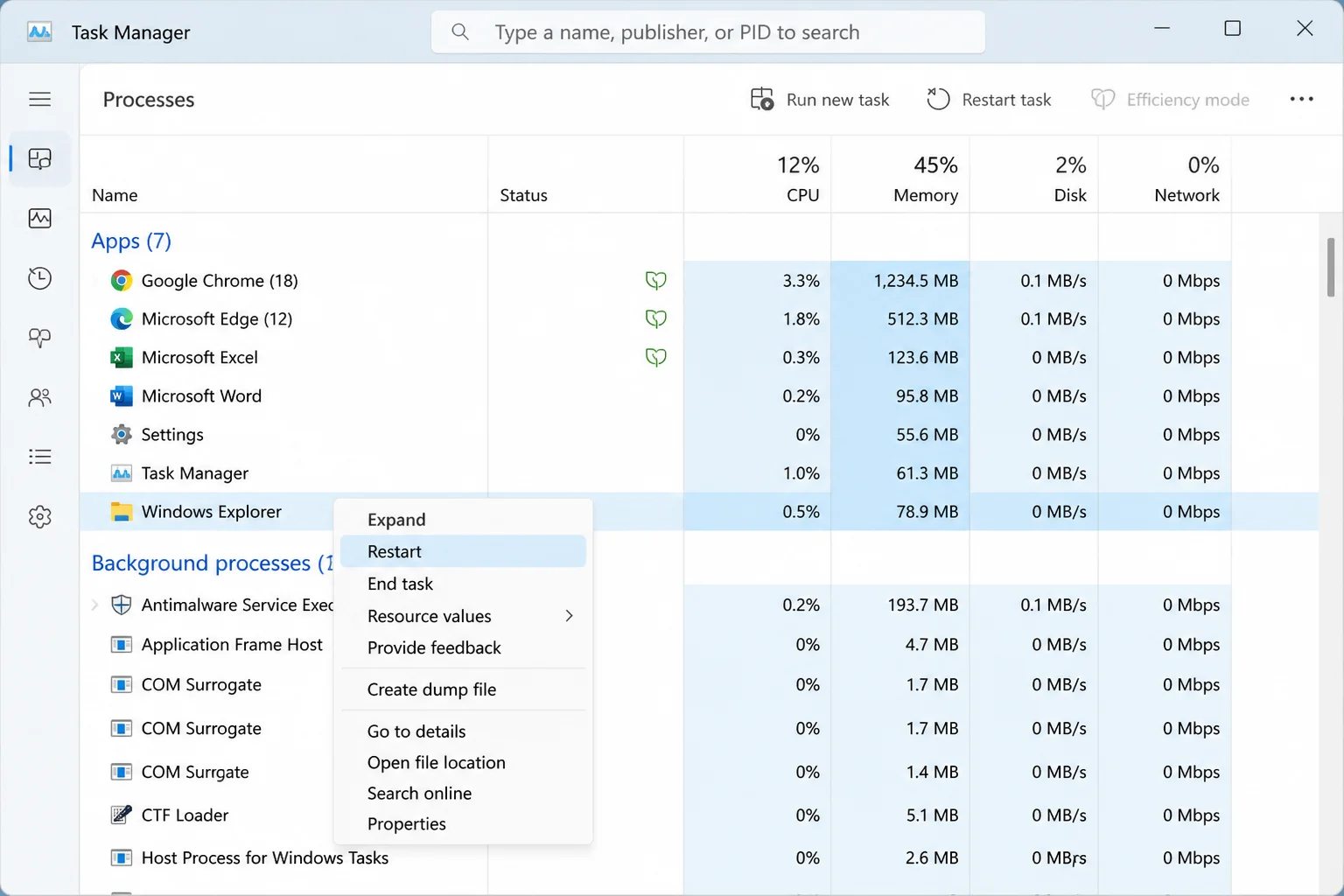Click the Run new task button
This screenshot has height=896, width=1344.
pyautogui.click(x=820, y=100)
